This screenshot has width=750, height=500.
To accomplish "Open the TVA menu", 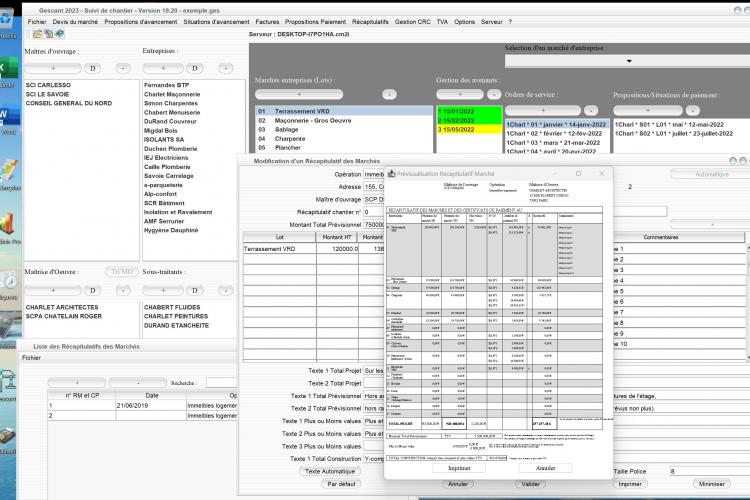I will [442, 22].
